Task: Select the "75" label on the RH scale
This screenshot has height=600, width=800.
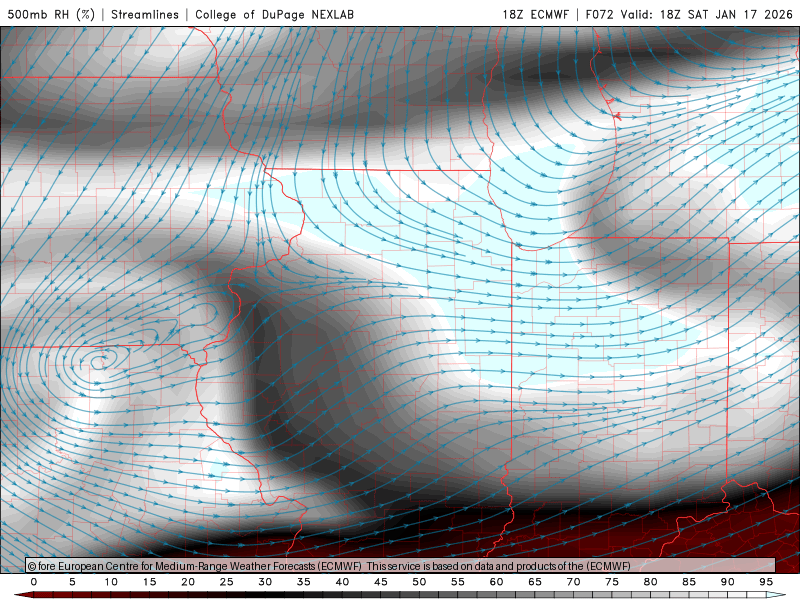Action: tap(612, 582)
